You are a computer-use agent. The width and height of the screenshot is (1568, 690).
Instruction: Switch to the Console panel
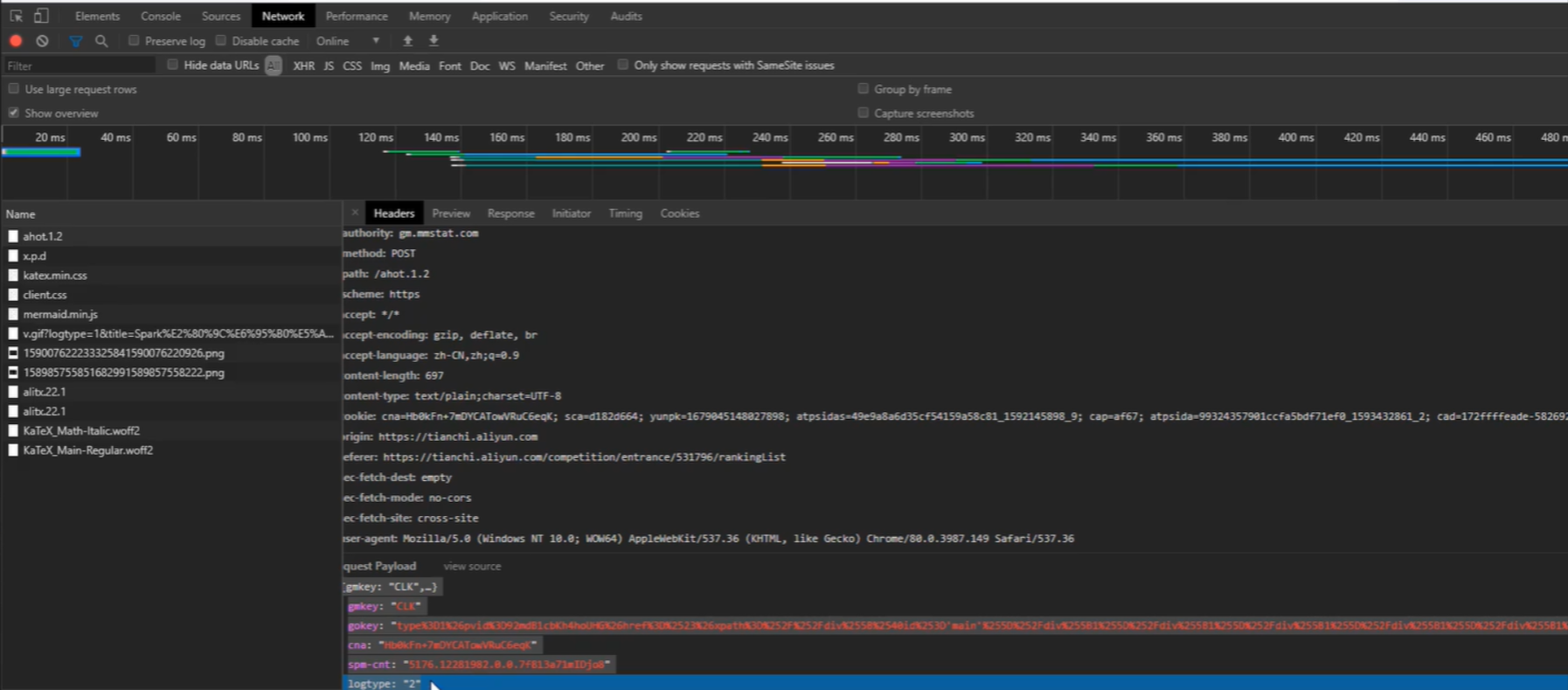pos(161,16)
